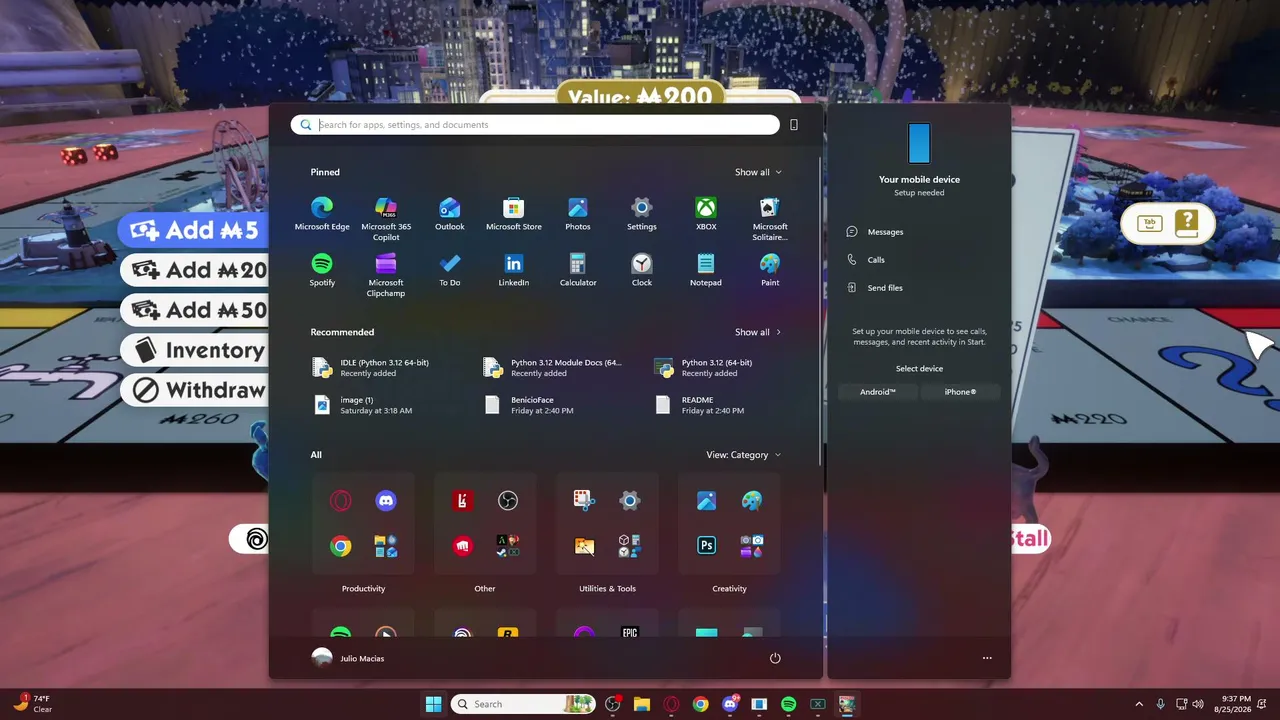Launch Notepad from pinned apps

click(x=706, y=269)
